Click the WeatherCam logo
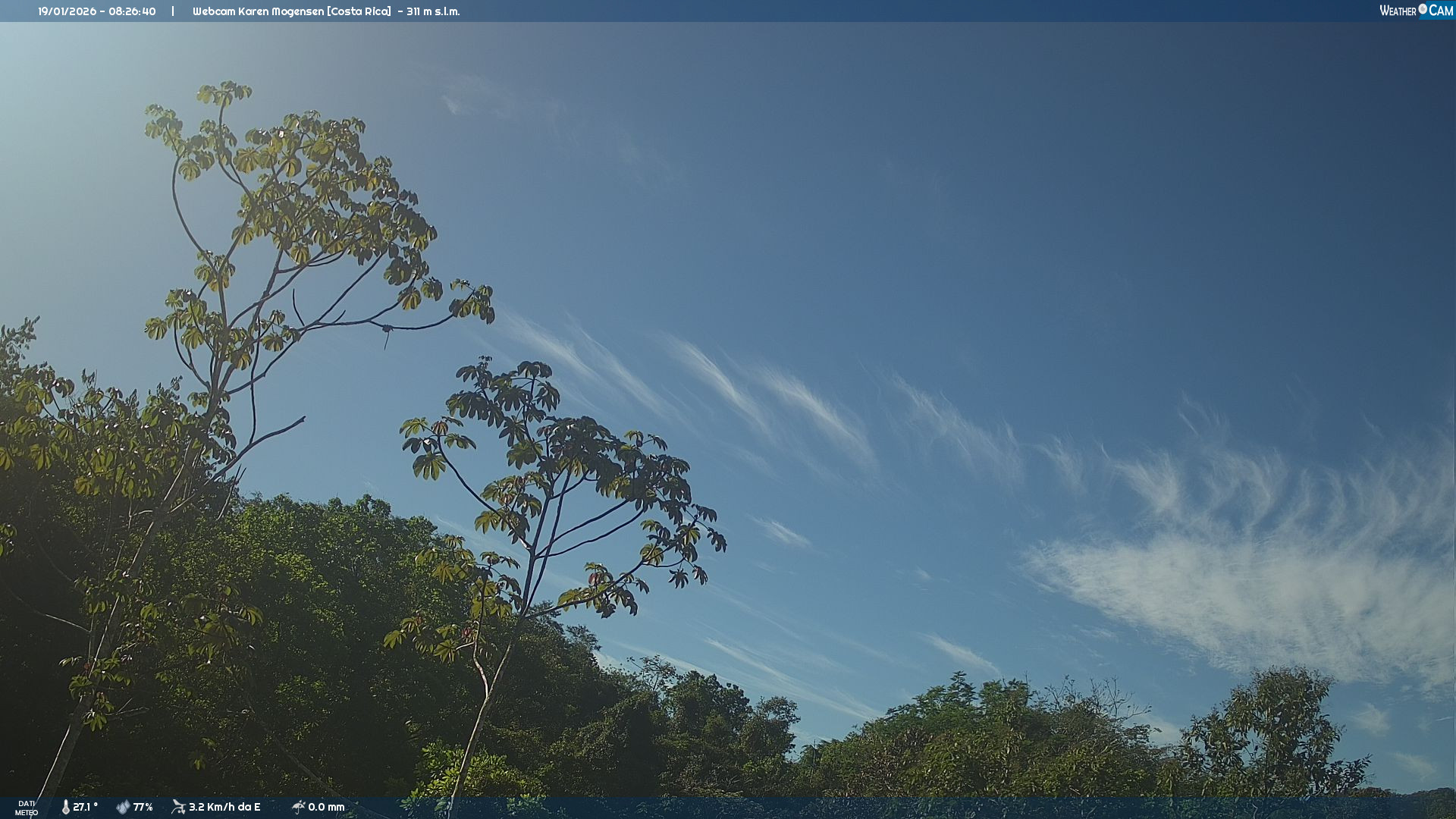The width and height of the screenshot is (1456, 819). tap(1416, 11)
